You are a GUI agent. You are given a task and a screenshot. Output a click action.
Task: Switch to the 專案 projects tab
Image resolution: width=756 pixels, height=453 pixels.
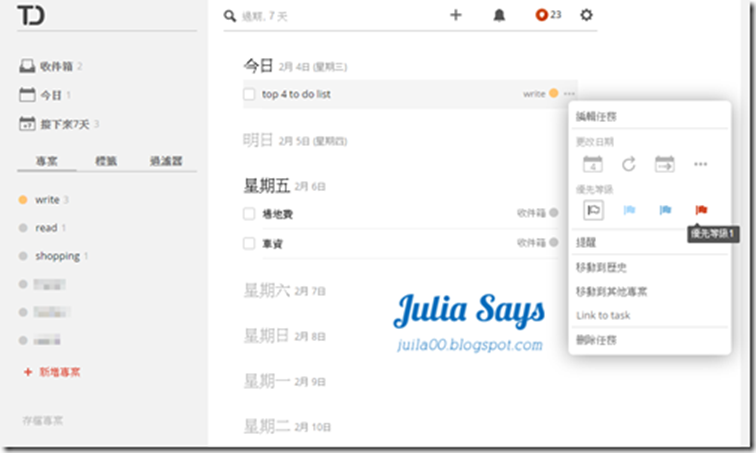tap(47, 161)
